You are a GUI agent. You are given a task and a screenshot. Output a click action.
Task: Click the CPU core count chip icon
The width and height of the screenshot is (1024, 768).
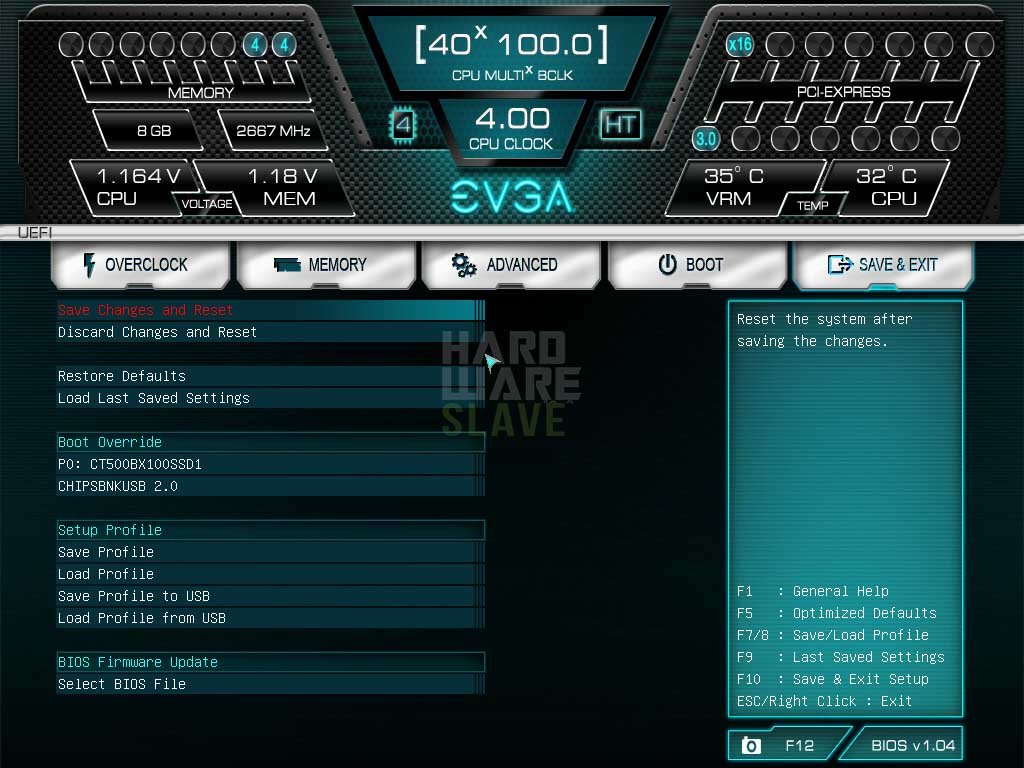[x=403, y=124]
